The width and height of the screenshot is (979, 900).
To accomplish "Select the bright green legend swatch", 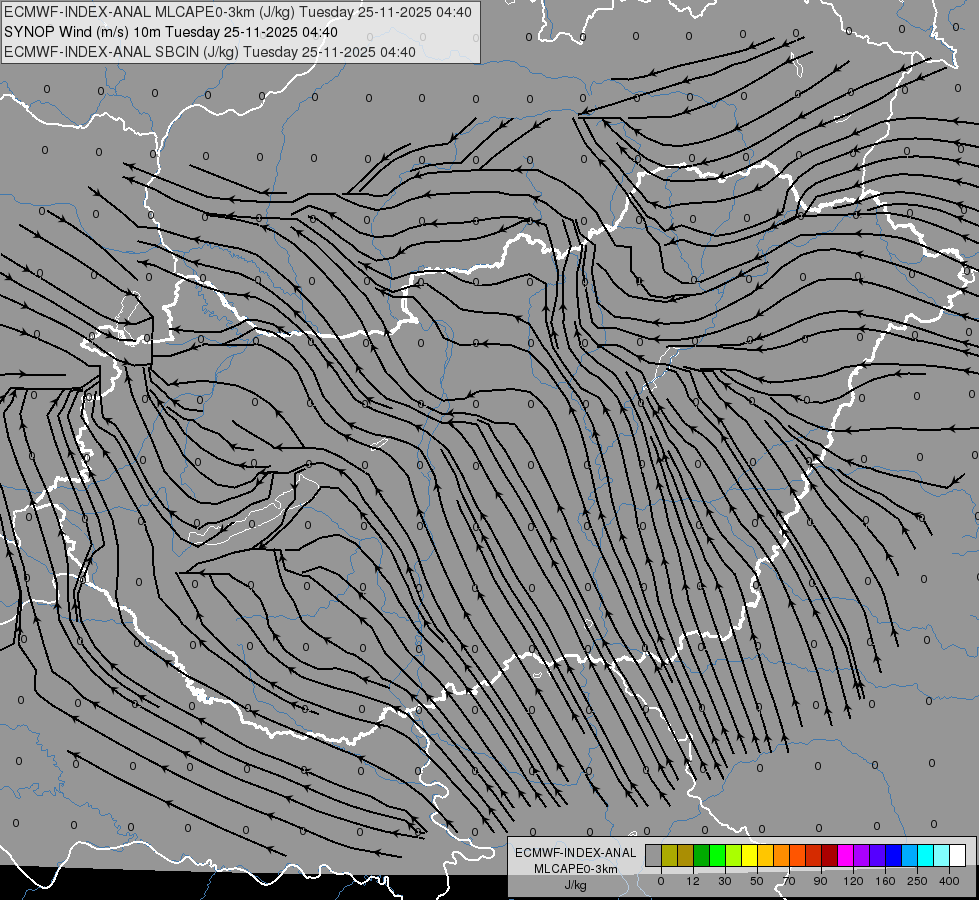I will click(717, 855).
